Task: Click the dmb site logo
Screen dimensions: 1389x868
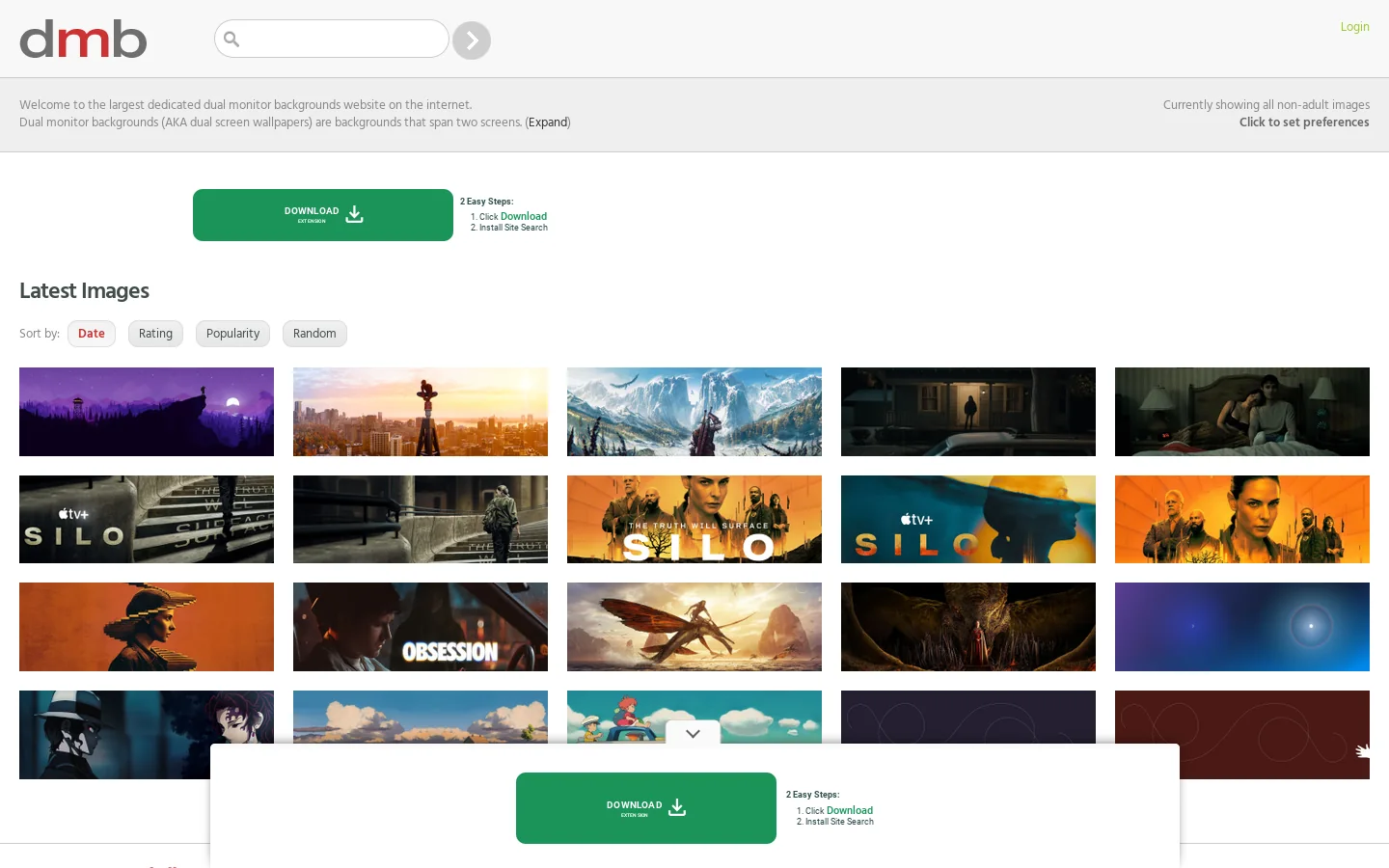Action: [83, 39]
